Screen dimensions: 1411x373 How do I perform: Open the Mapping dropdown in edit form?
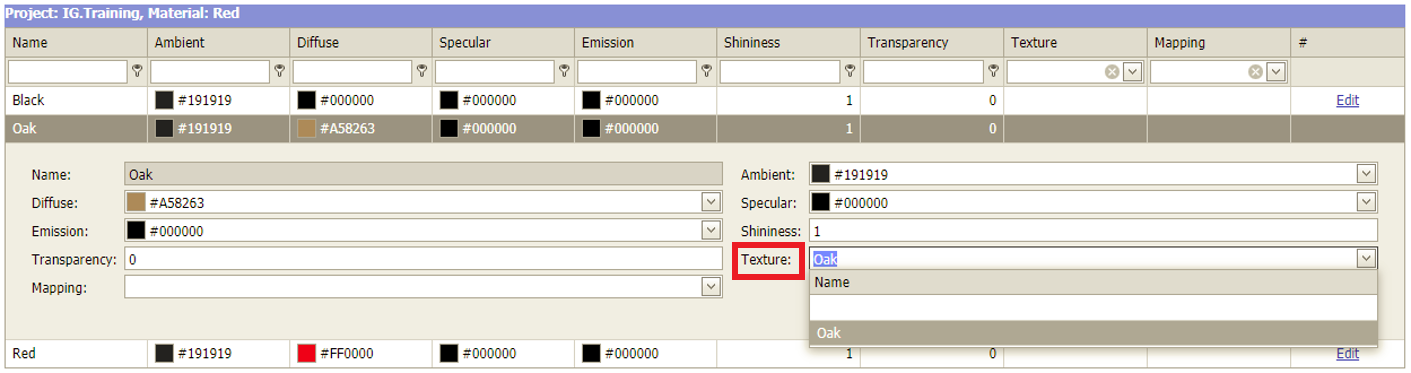tap(711, 287)
